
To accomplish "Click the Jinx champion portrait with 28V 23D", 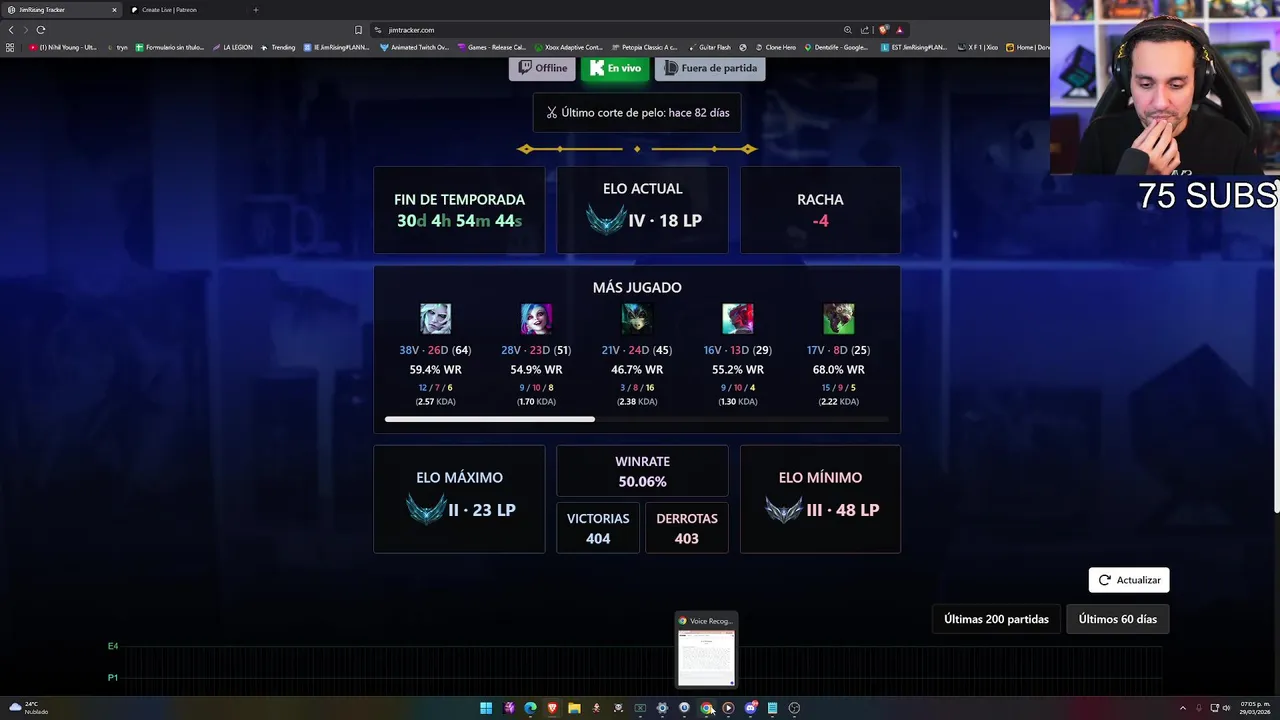I will pyautogui.click(x=536, y=319).
